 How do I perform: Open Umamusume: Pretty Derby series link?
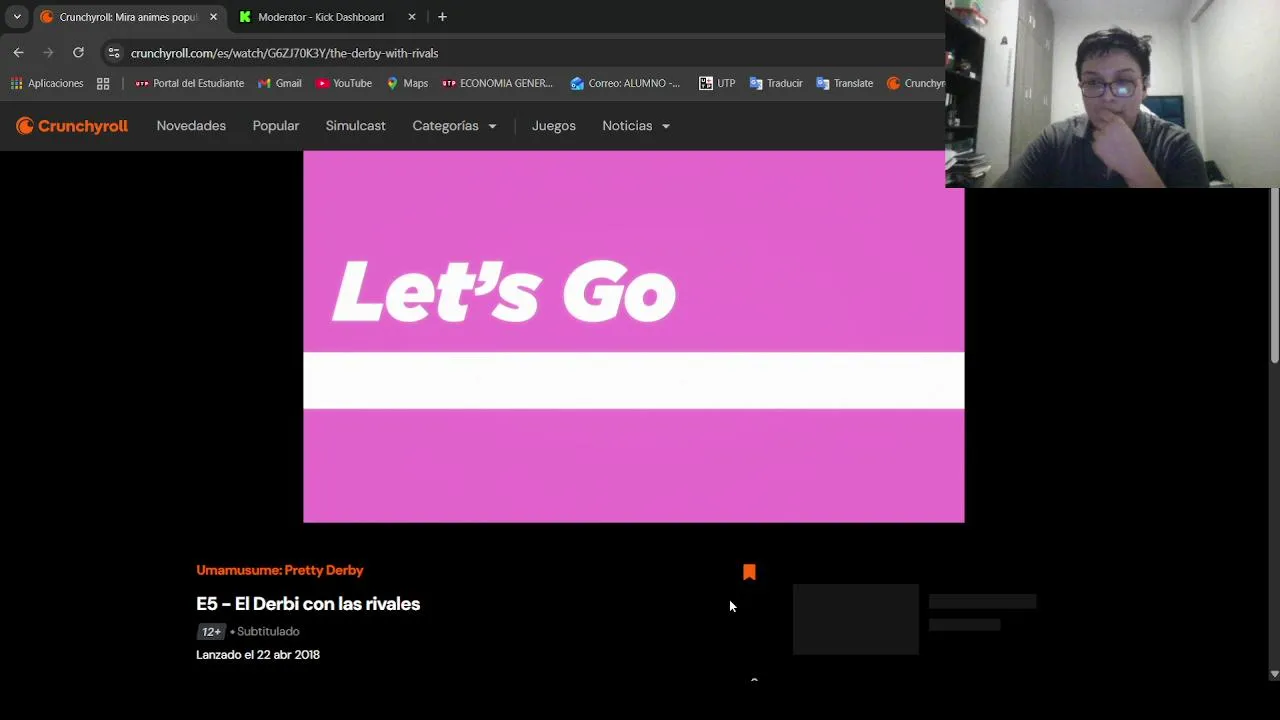280,570
